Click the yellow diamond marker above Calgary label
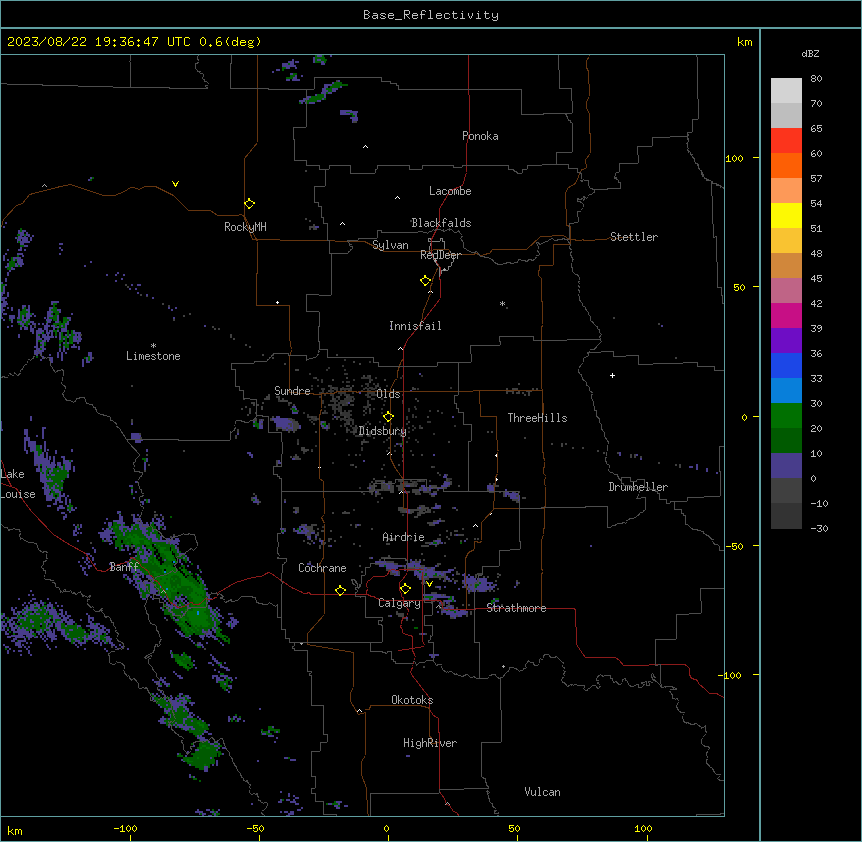 tap(405, 589)
